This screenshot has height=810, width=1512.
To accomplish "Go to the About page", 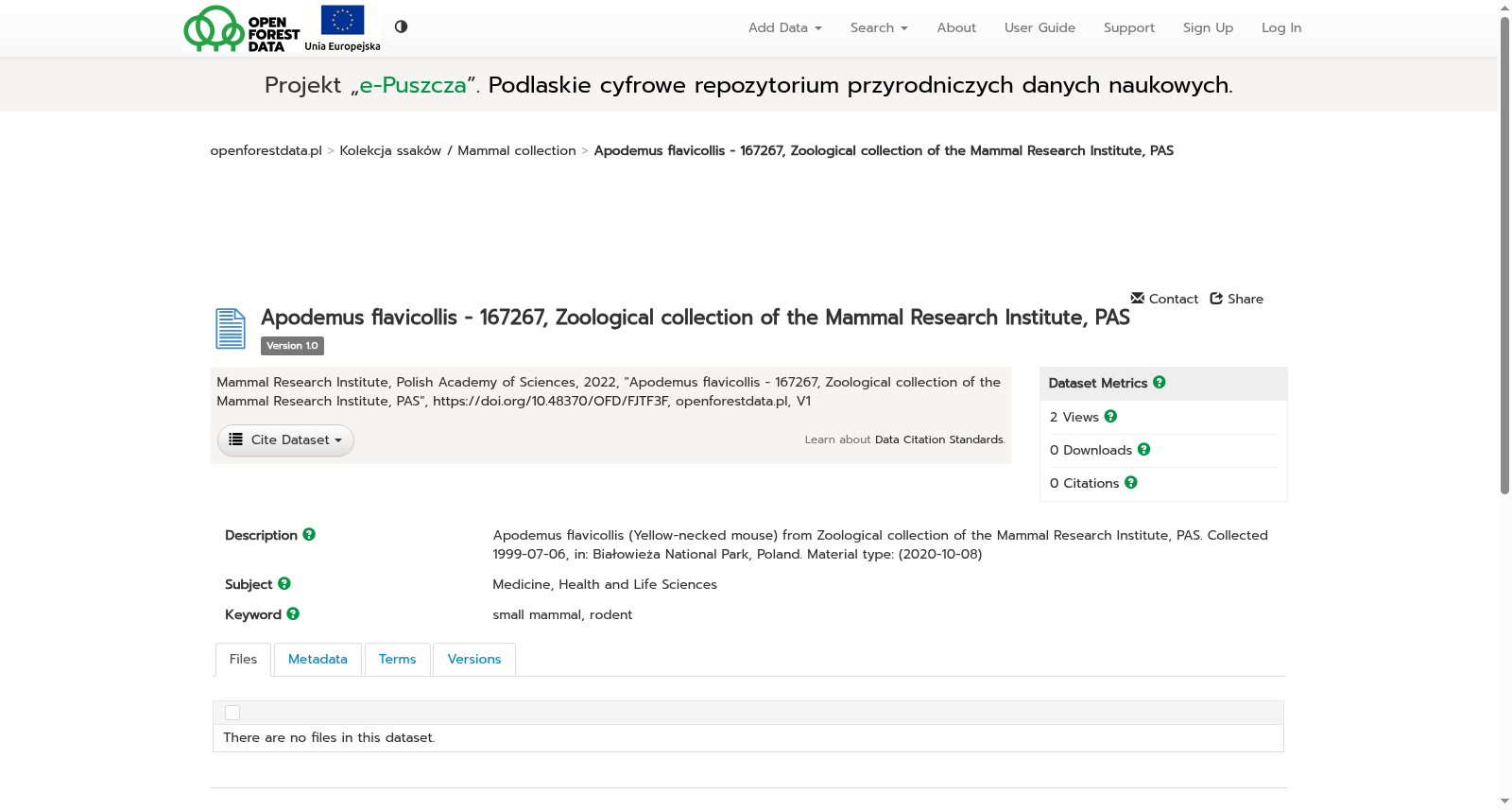I will 956,28.
